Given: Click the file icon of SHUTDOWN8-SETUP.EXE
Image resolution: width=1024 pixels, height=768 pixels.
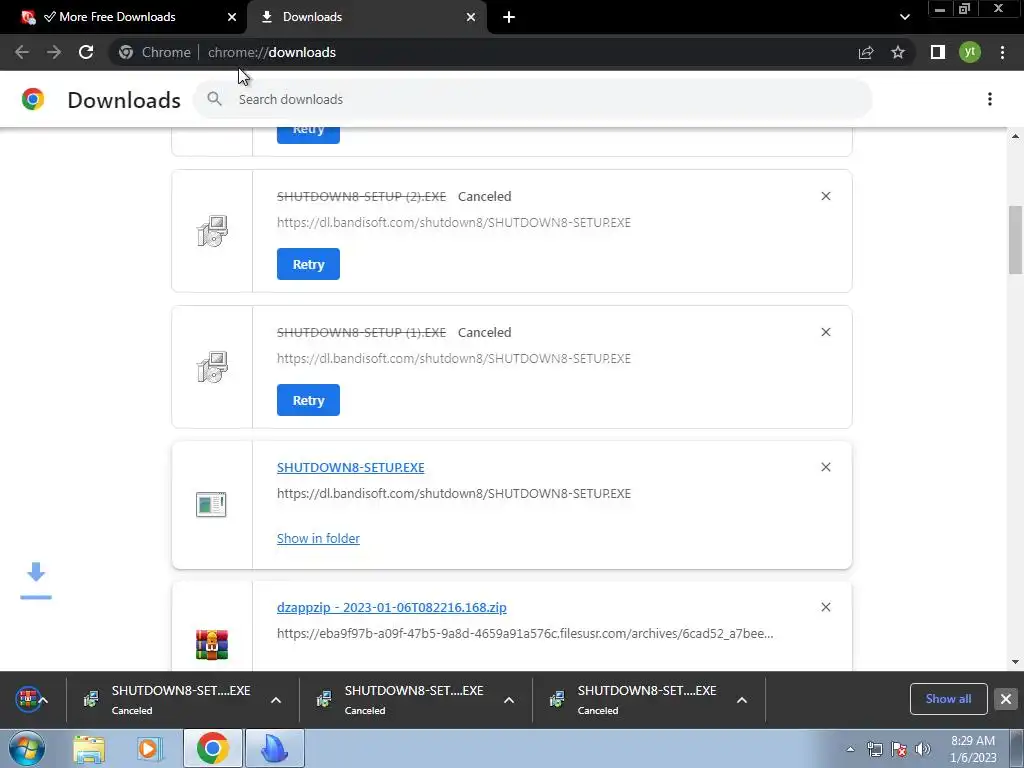Looking at the screenshot, I should point(211,504).
